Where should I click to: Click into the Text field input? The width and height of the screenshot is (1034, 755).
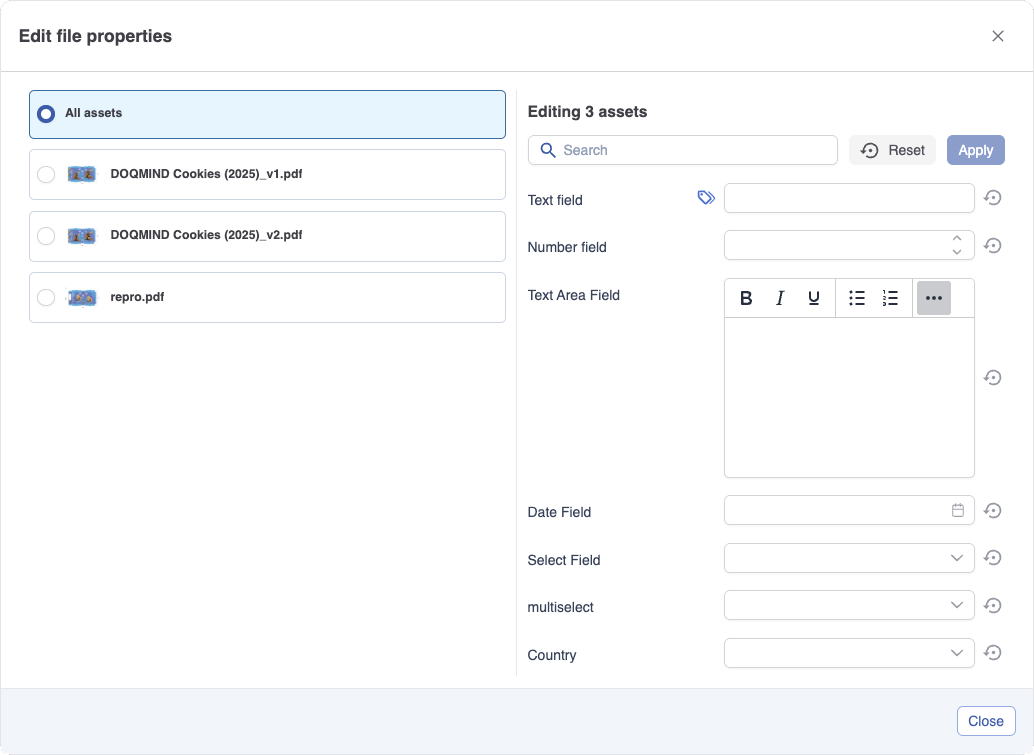point(849,198)
